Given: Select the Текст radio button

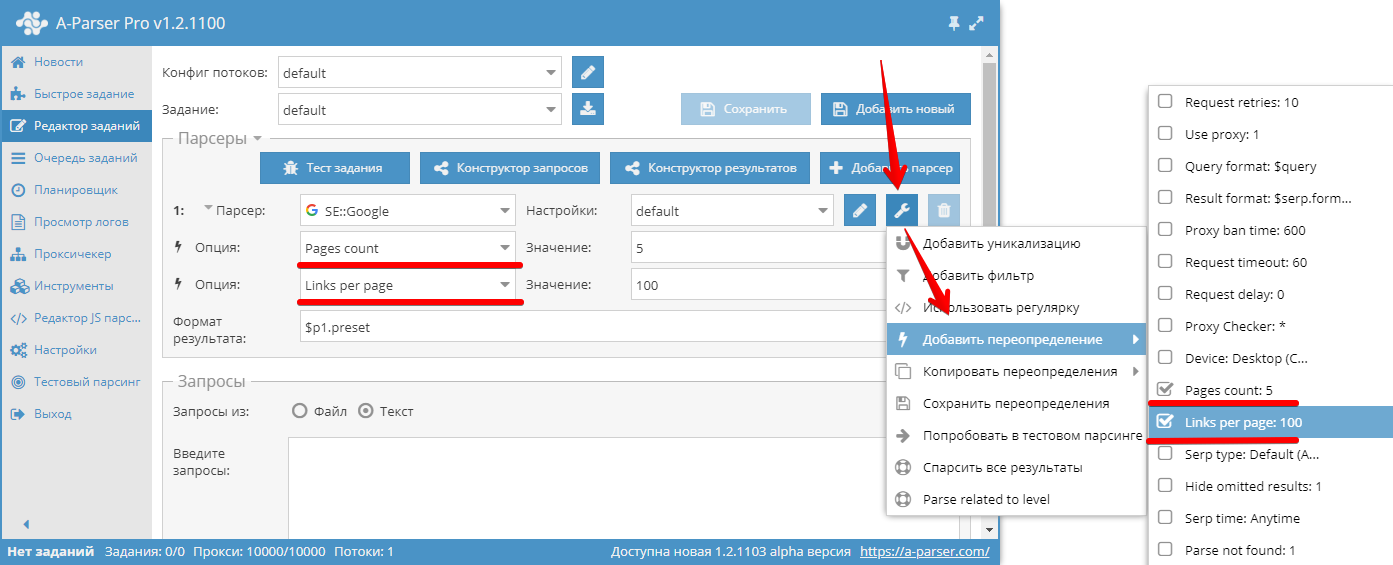Looking at the screenshot, I should click(x=365, y=411).
